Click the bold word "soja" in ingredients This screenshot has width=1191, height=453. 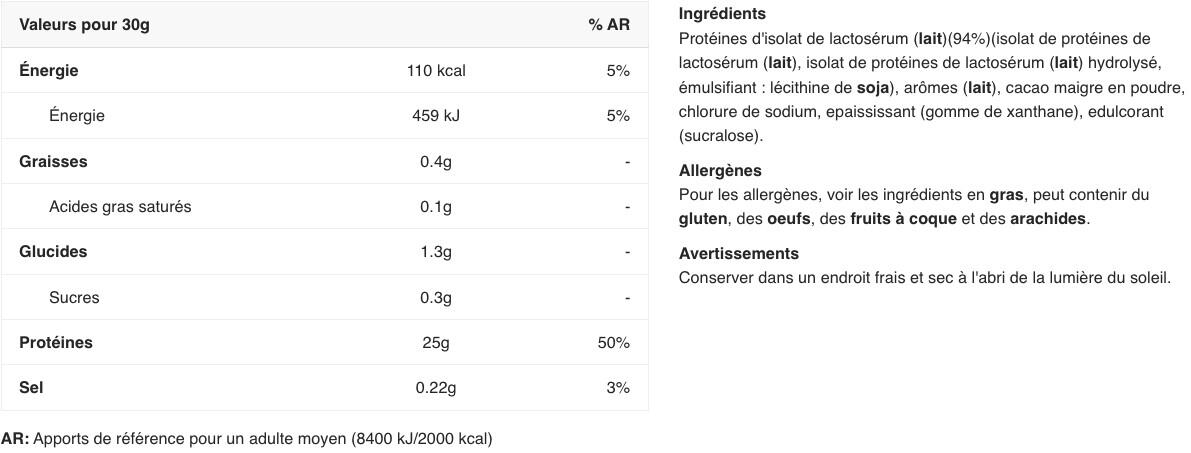coord(873,87)
